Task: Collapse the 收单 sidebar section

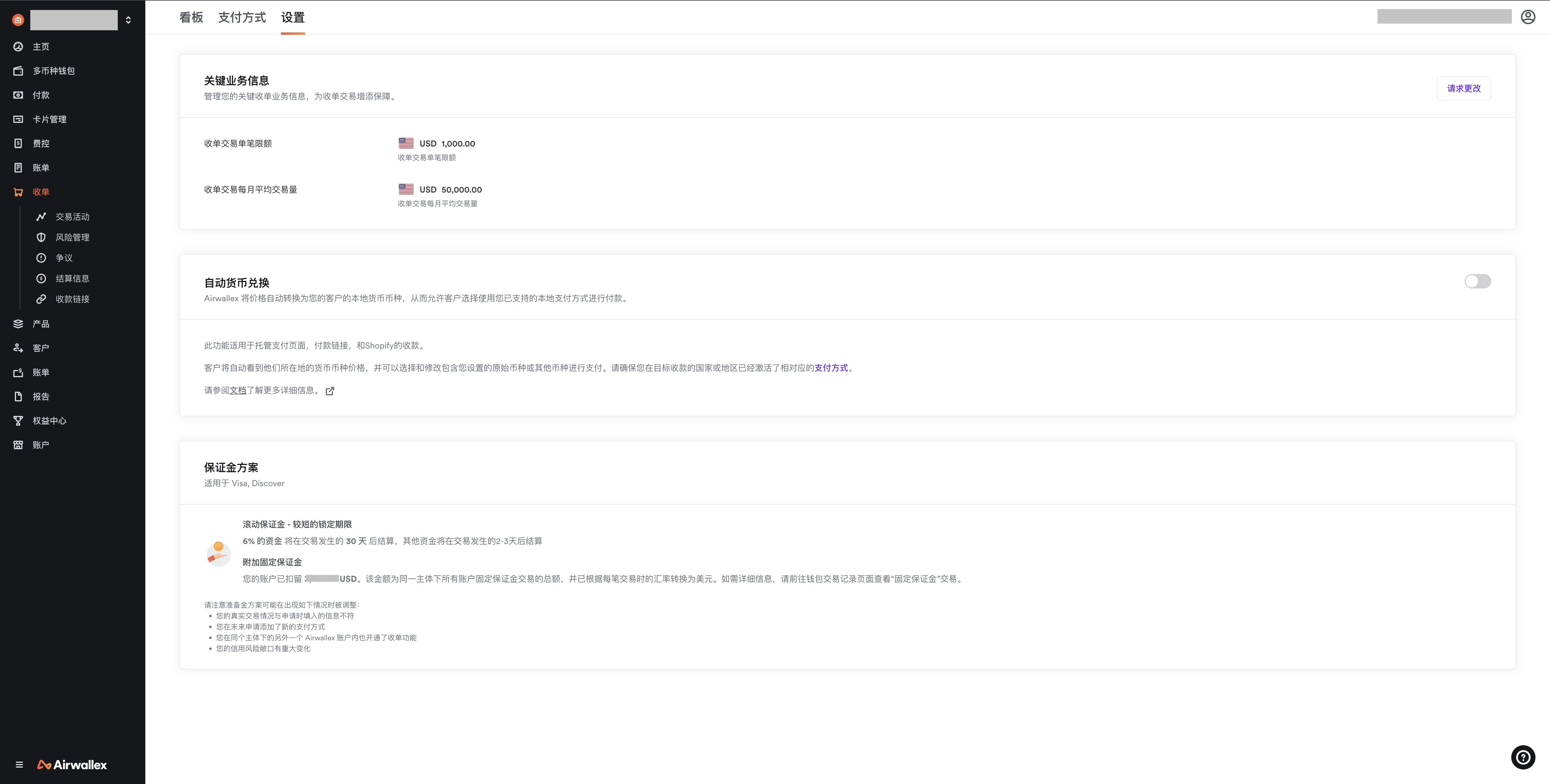Action: (41, 192)
